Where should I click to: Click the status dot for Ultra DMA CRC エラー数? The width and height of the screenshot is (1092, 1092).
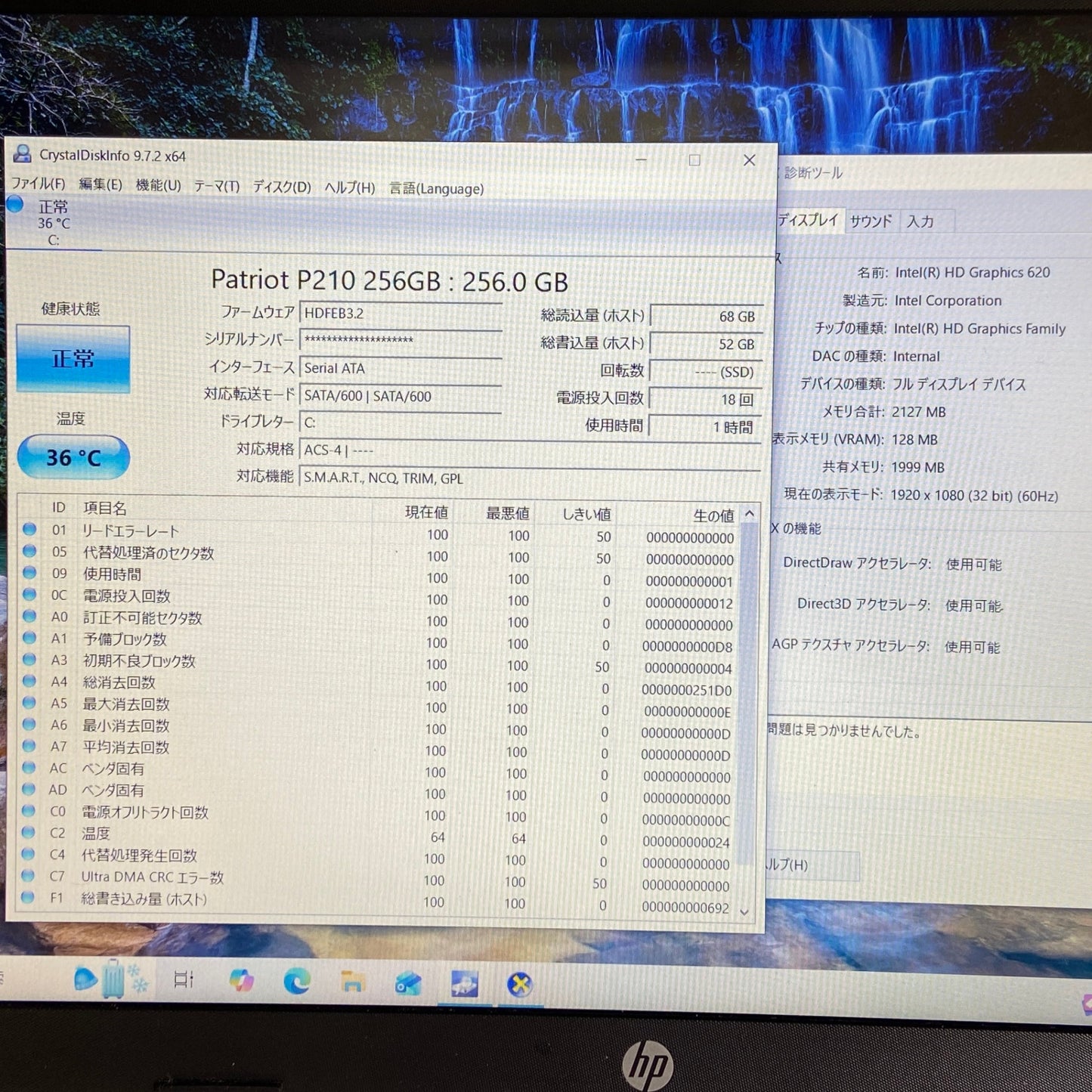[x=28, y=875]
